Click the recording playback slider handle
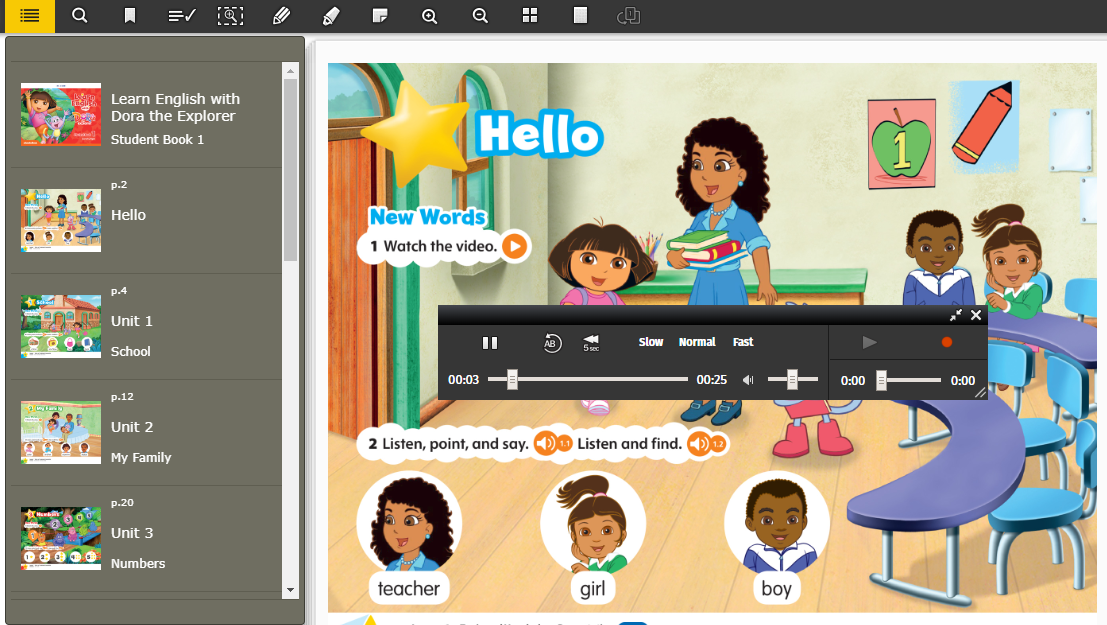 881,381
